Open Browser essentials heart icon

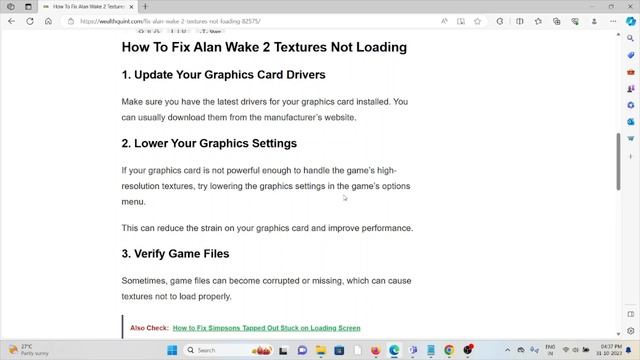[575, 21]
